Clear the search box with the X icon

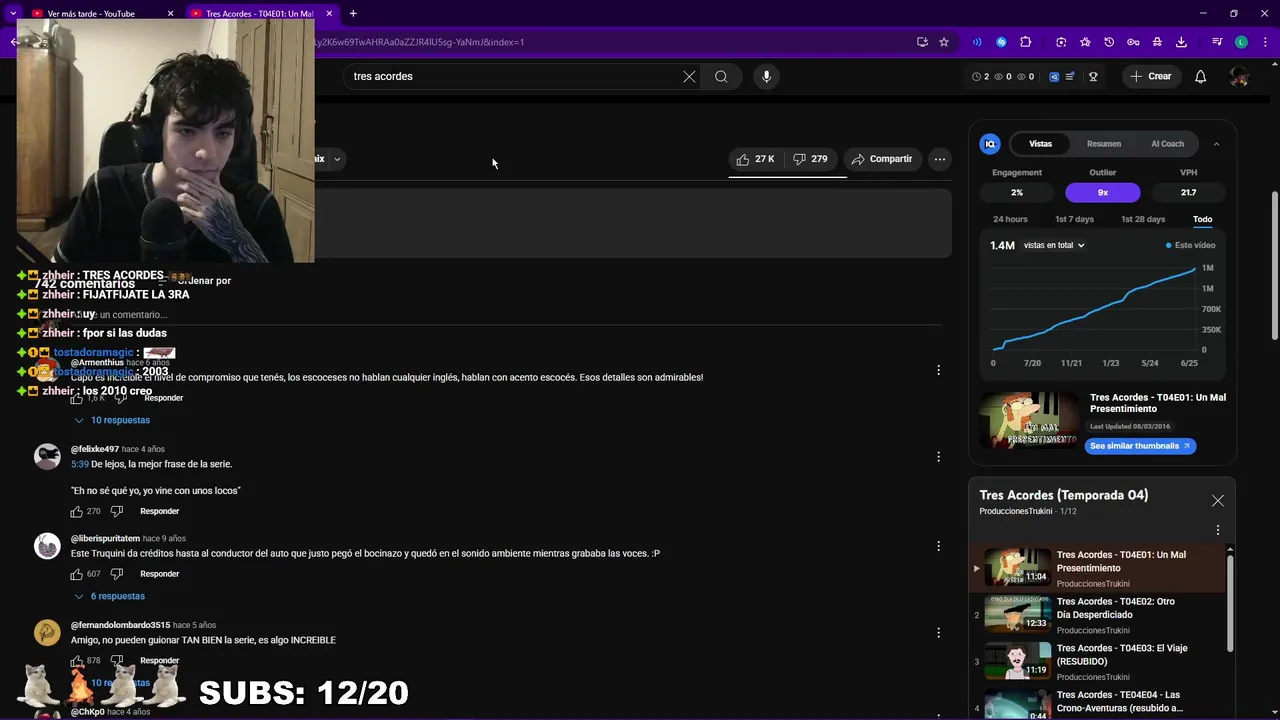pos(689,76)
